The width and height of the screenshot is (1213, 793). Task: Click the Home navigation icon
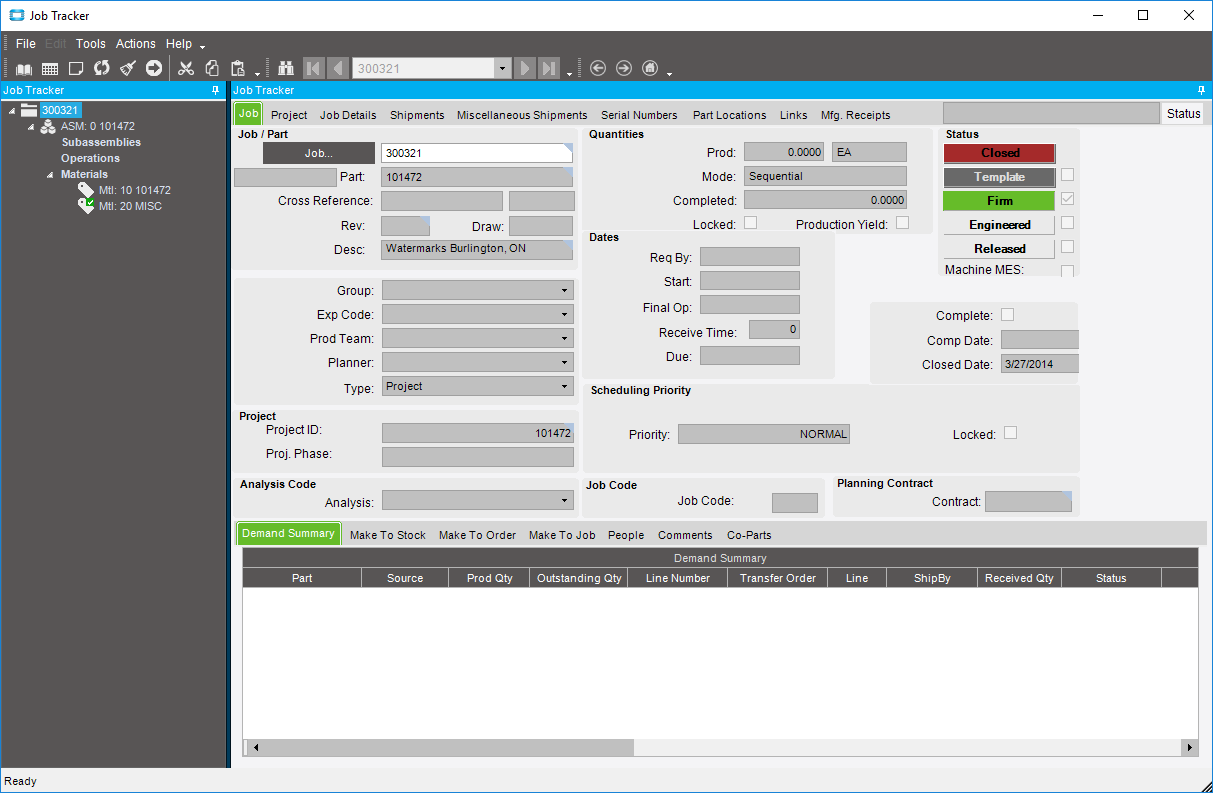click(650, 68)
